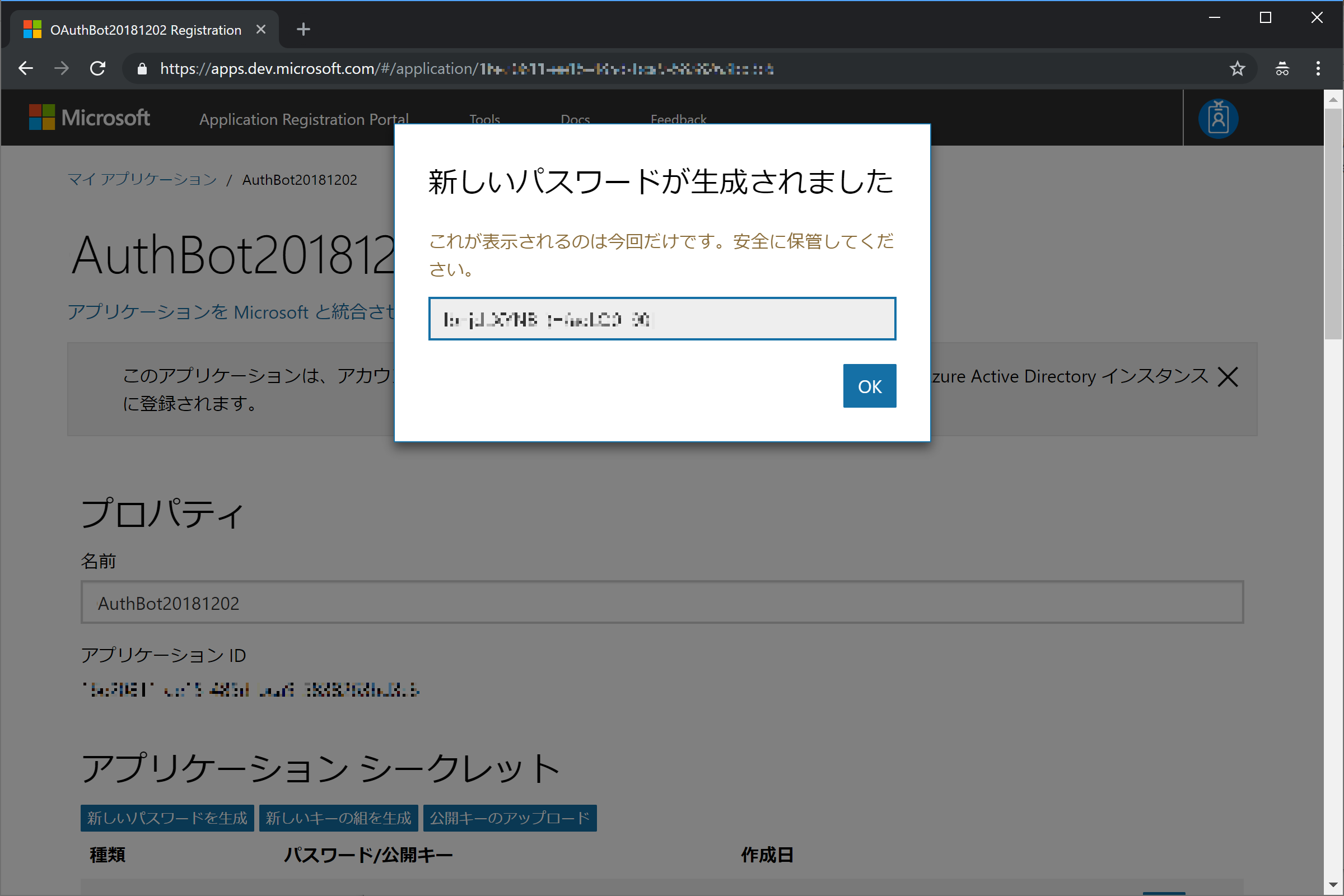The width and height of the screenshot is (1344, 896).
Task: Open マイ アプリケーション breadcrumb link
Action: (142, 179)
